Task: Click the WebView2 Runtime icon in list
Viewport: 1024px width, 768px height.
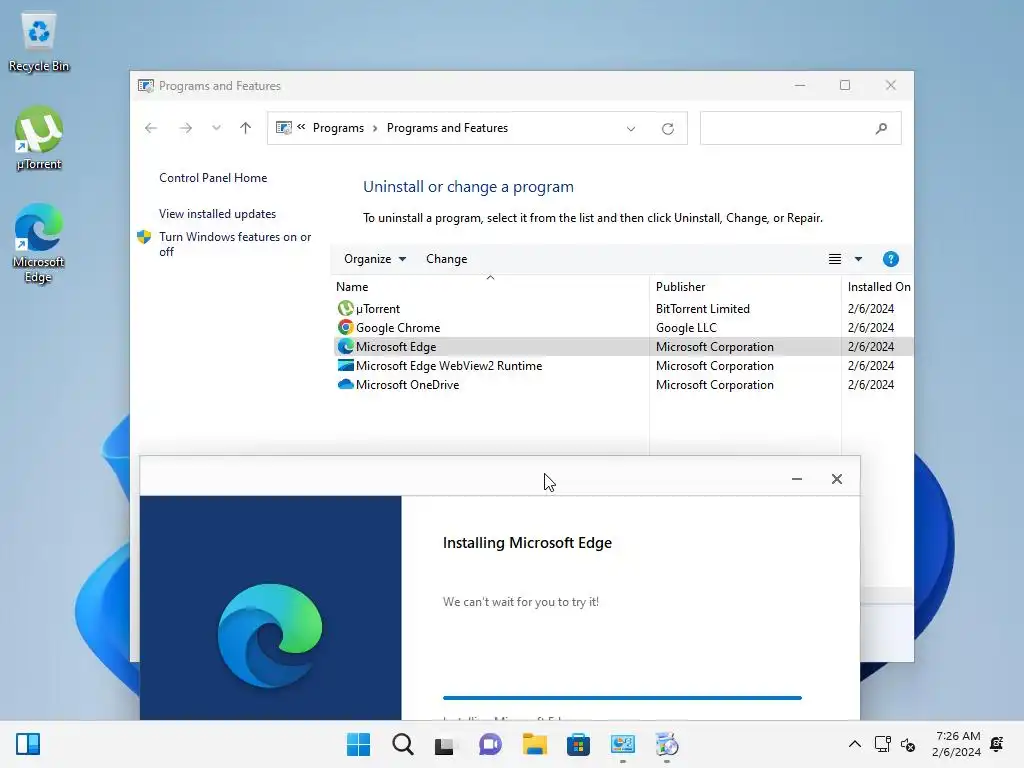Action: coord(345,366)
